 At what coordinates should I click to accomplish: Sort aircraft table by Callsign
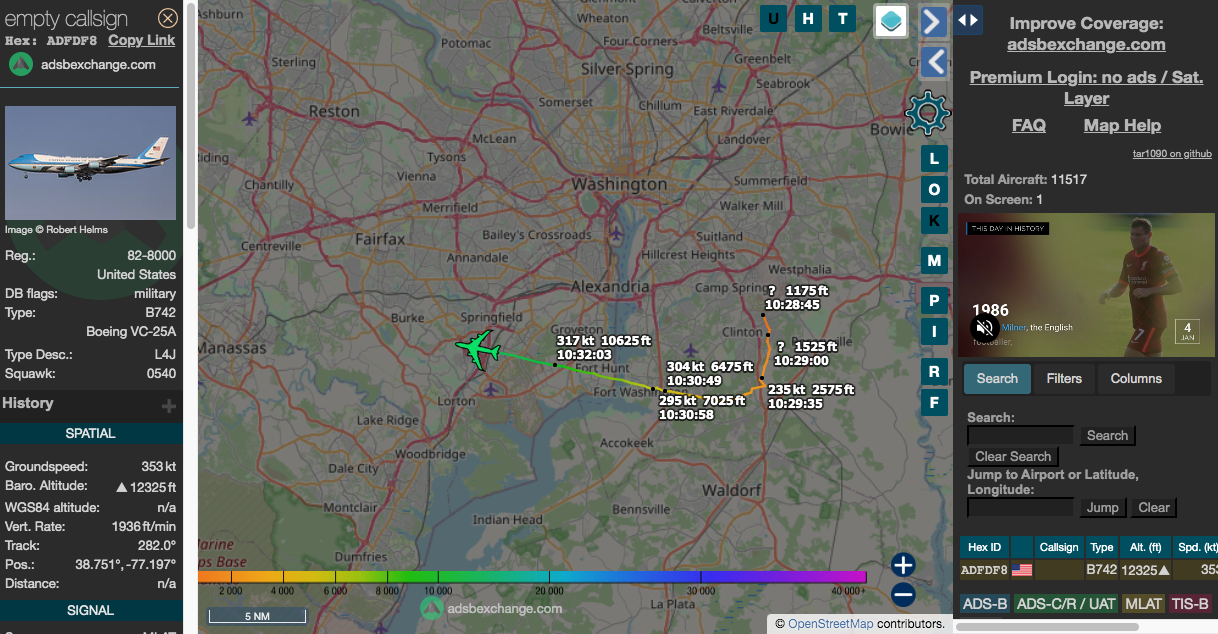(x=1059, y=547)
